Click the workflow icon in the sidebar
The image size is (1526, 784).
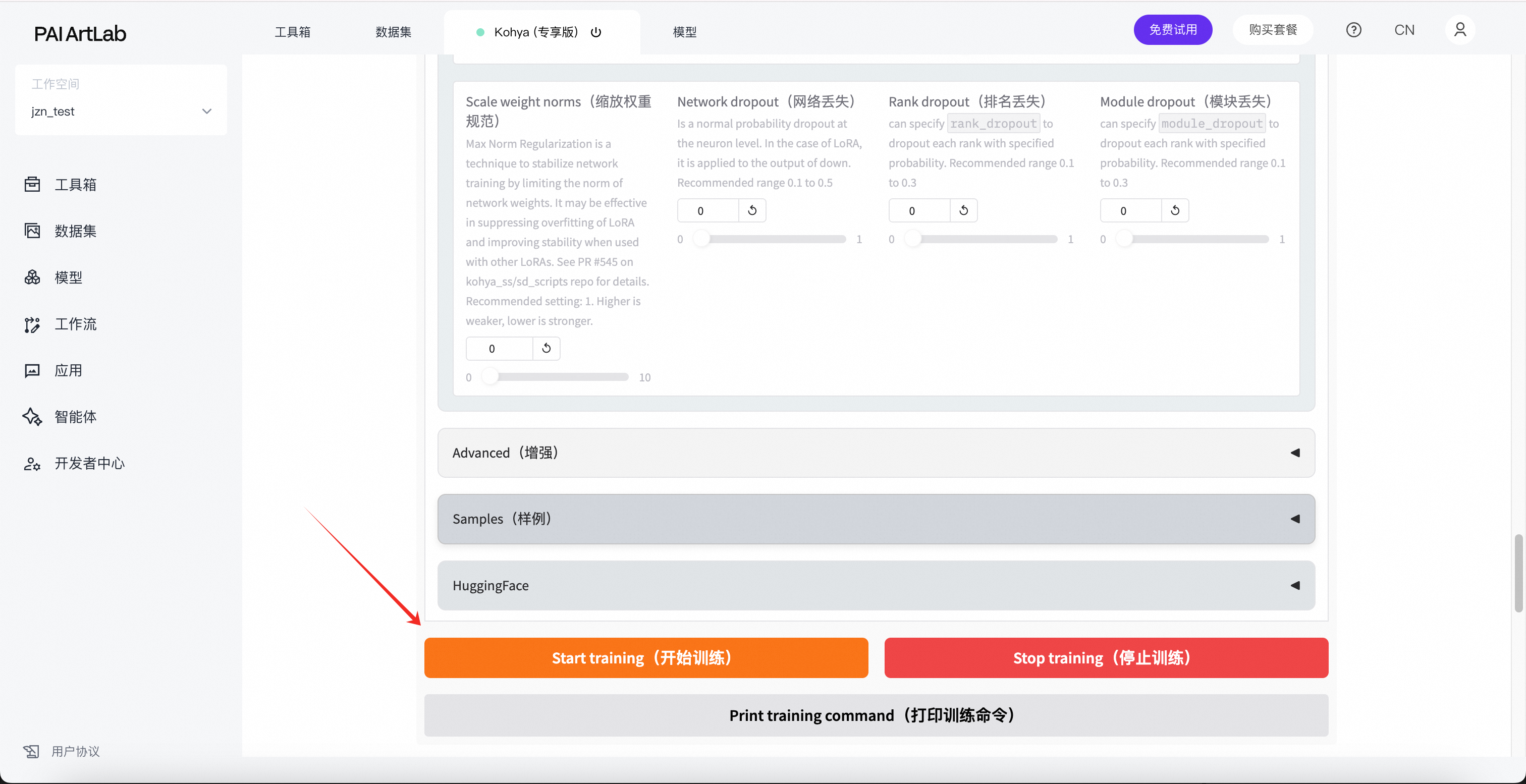click(32, 324)
